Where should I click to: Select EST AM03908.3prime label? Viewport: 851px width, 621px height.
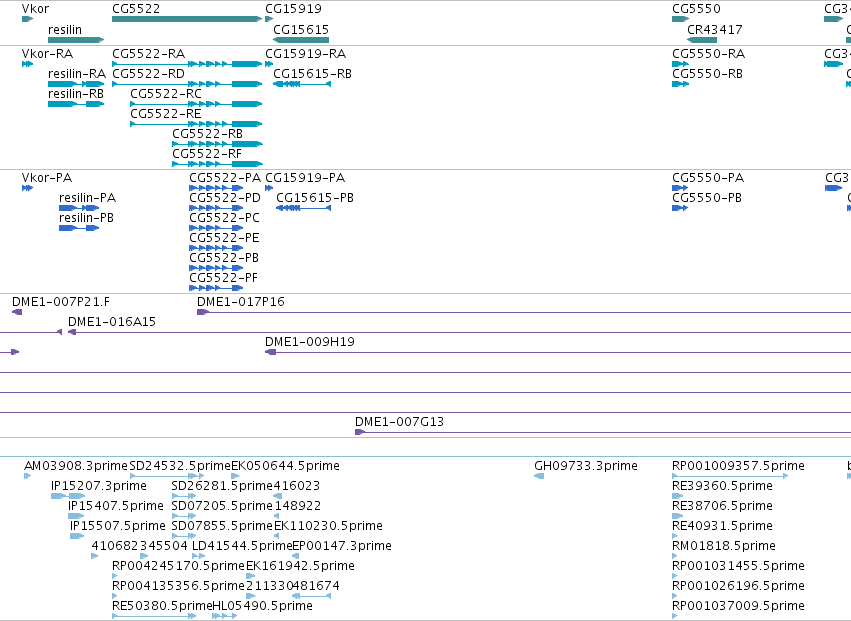pyautogui.click(x=76, y=466)
